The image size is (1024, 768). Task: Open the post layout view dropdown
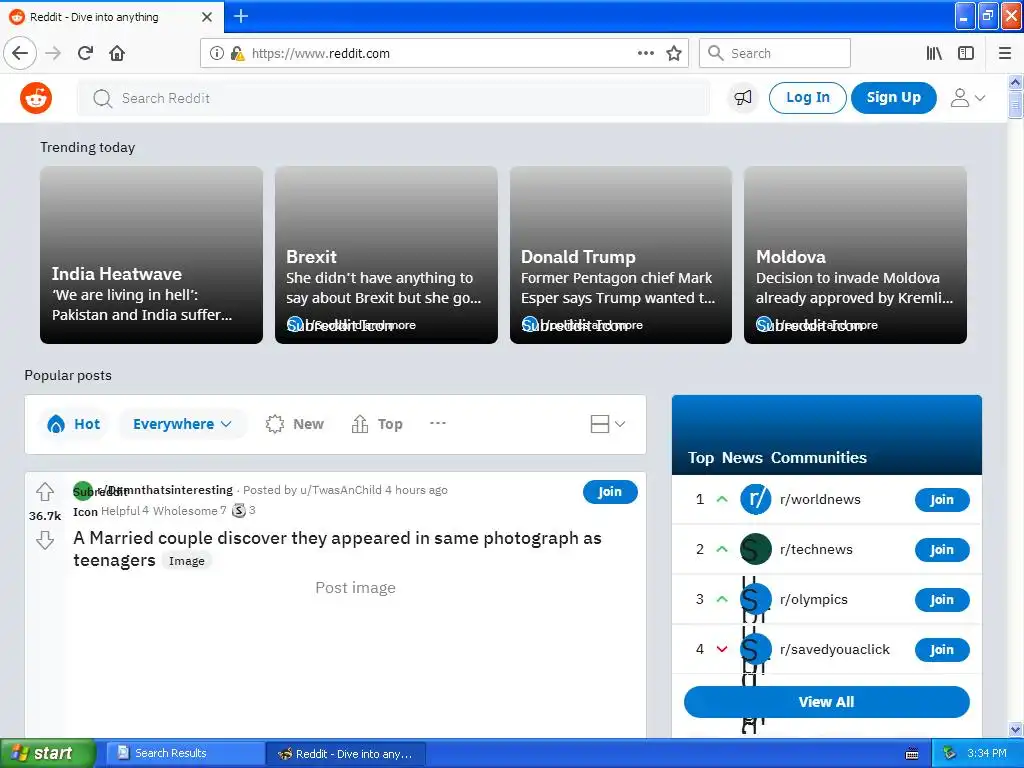point(608,424)
